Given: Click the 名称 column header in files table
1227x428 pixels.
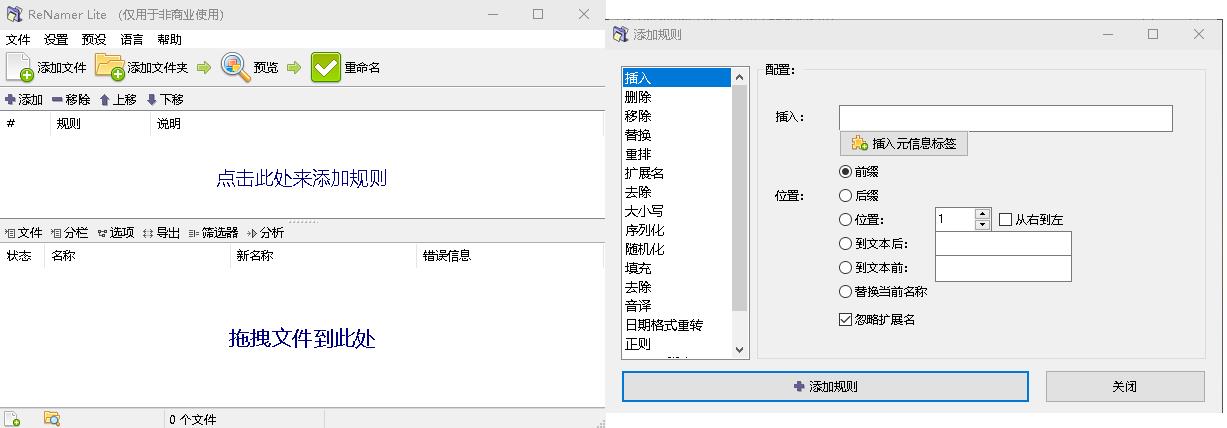Looking at the screenshot, I should click(x=138, y=256).
